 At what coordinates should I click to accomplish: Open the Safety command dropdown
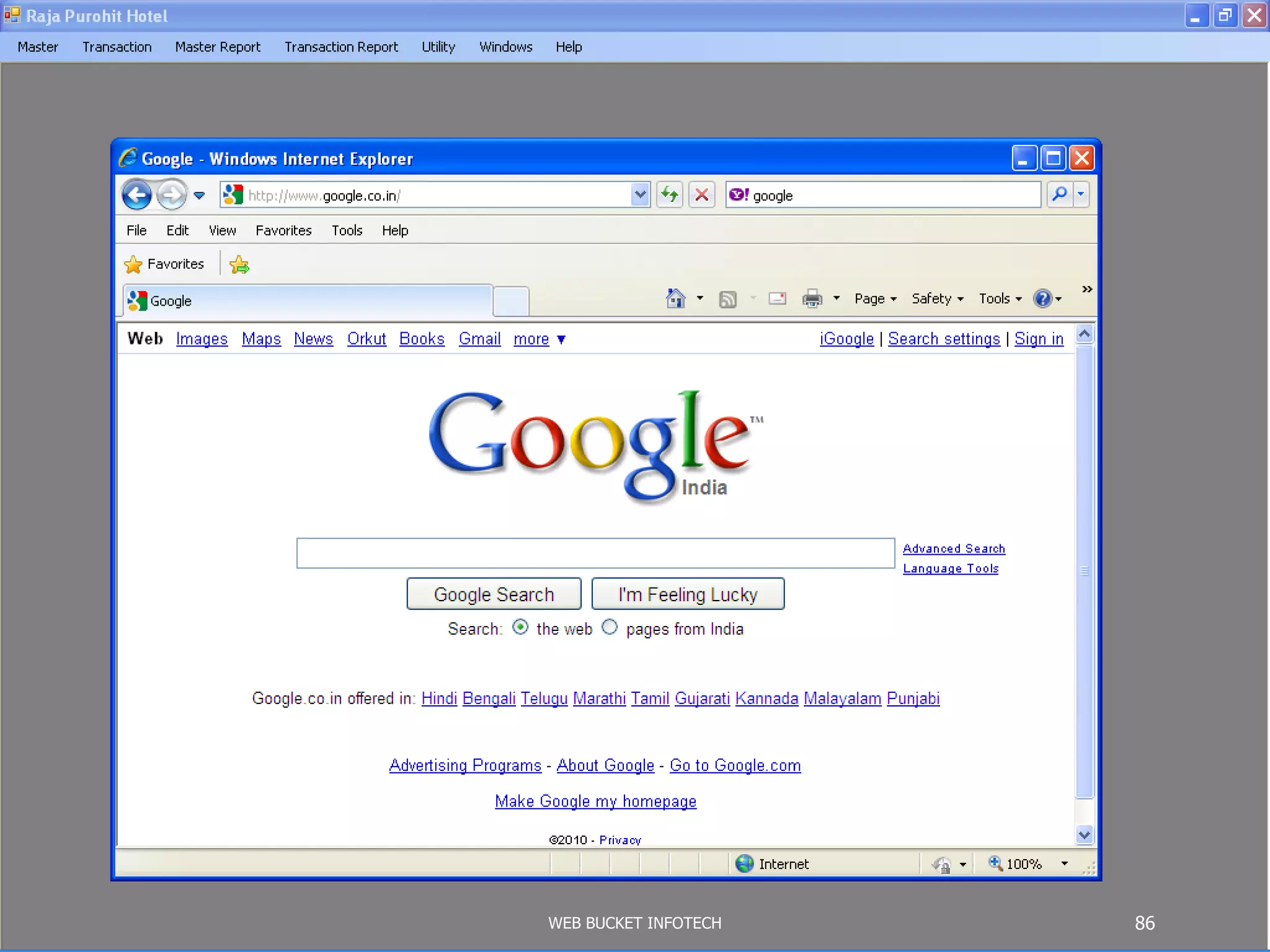point(938,299)
